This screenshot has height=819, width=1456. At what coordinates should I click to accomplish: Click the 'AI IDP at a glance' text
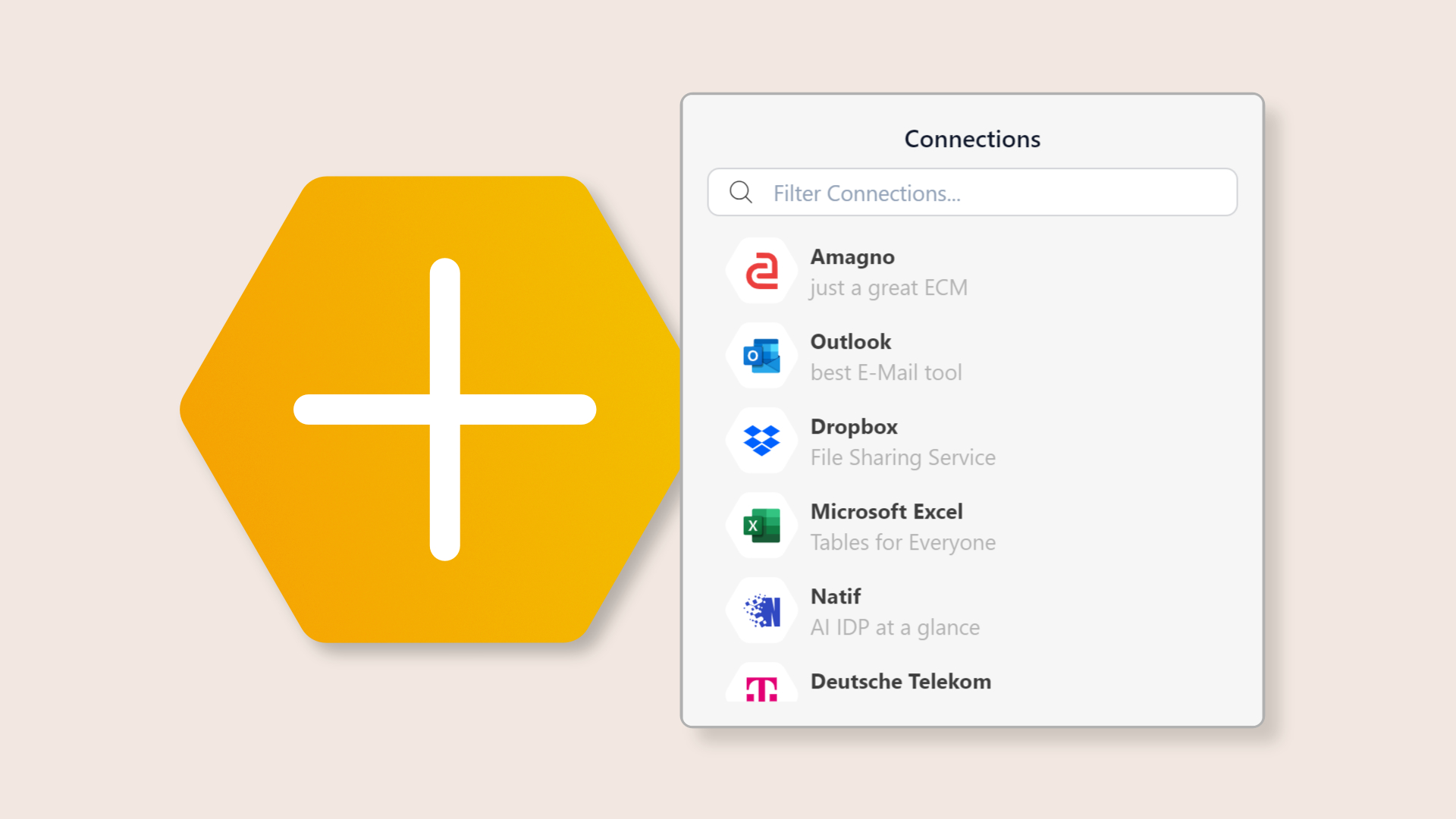(x=895, y=627)
